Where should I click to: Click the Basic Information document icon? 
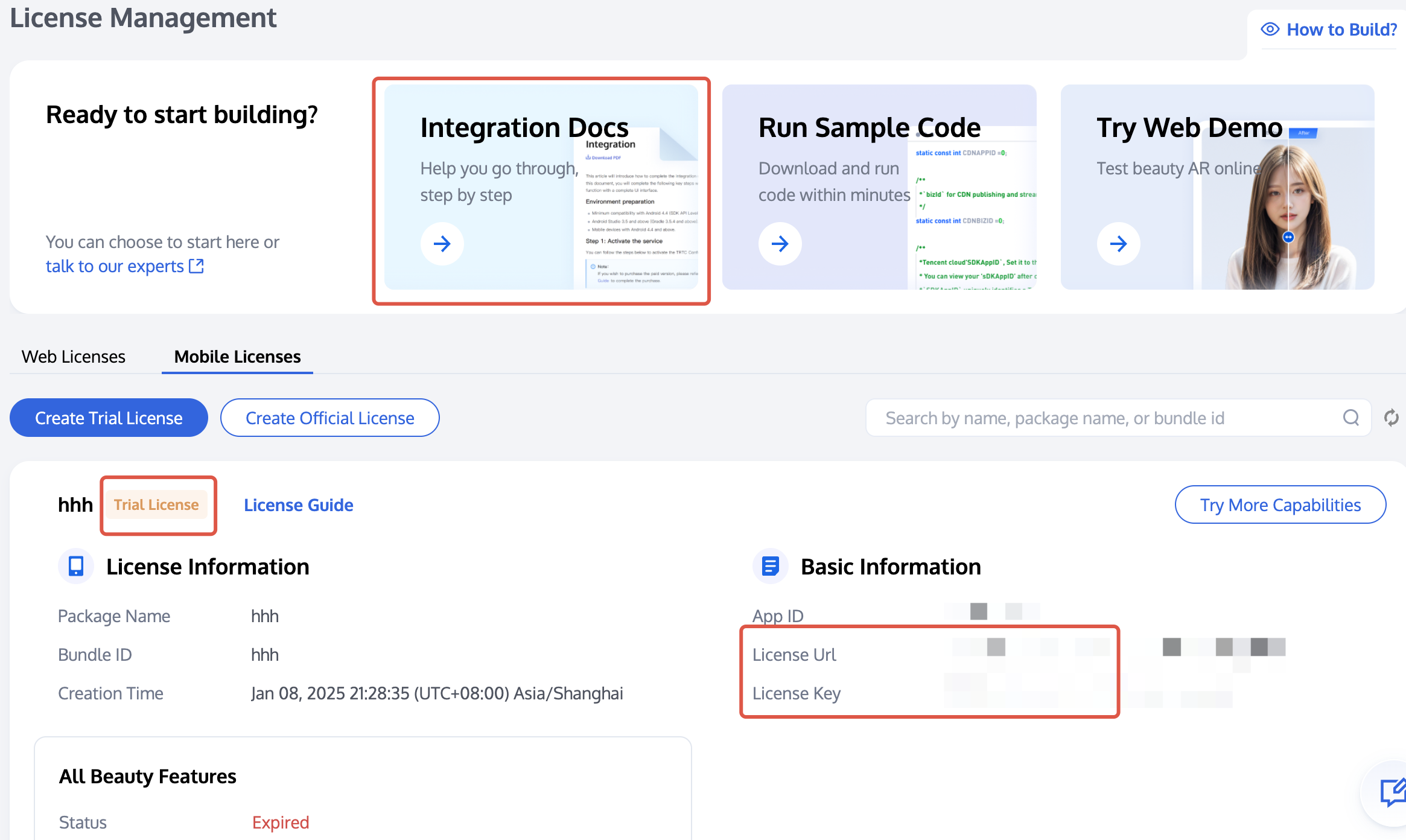pyautogui.click(x=771, y=566)
